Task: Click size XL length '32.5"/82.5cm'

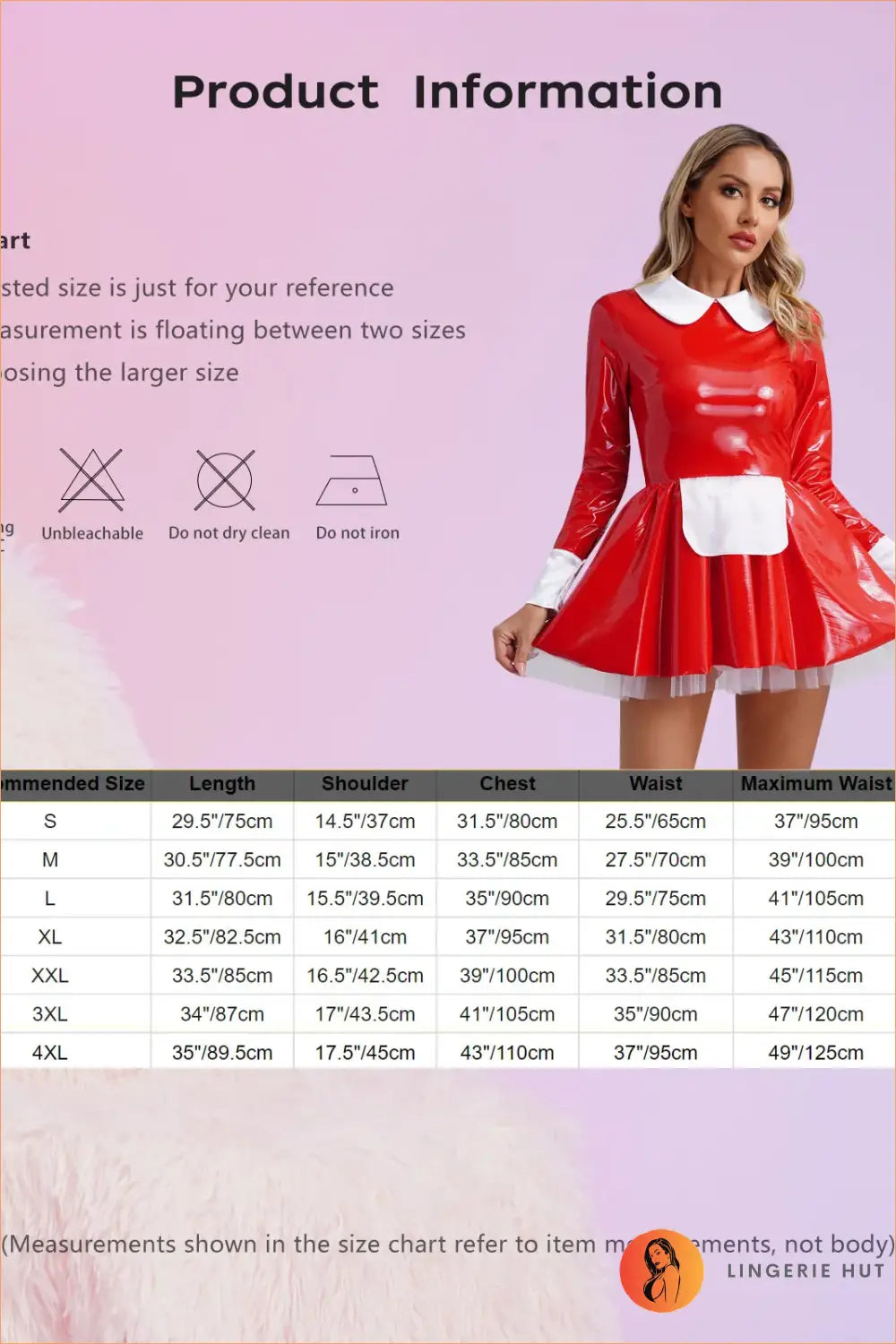Action: click(222, 936)
